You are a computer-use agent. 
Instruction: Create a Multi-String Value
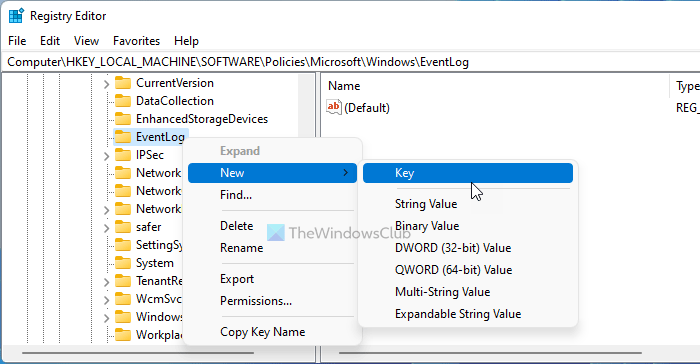click(467, 292)
